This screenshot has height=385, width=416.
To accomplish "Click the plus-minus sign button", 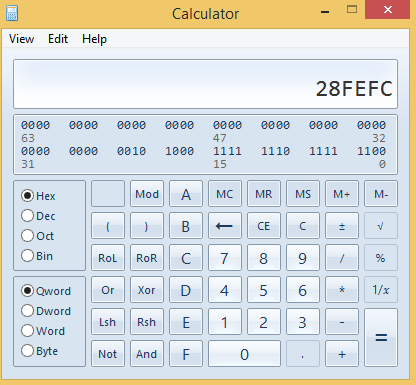I will click(x=342, y=226).
